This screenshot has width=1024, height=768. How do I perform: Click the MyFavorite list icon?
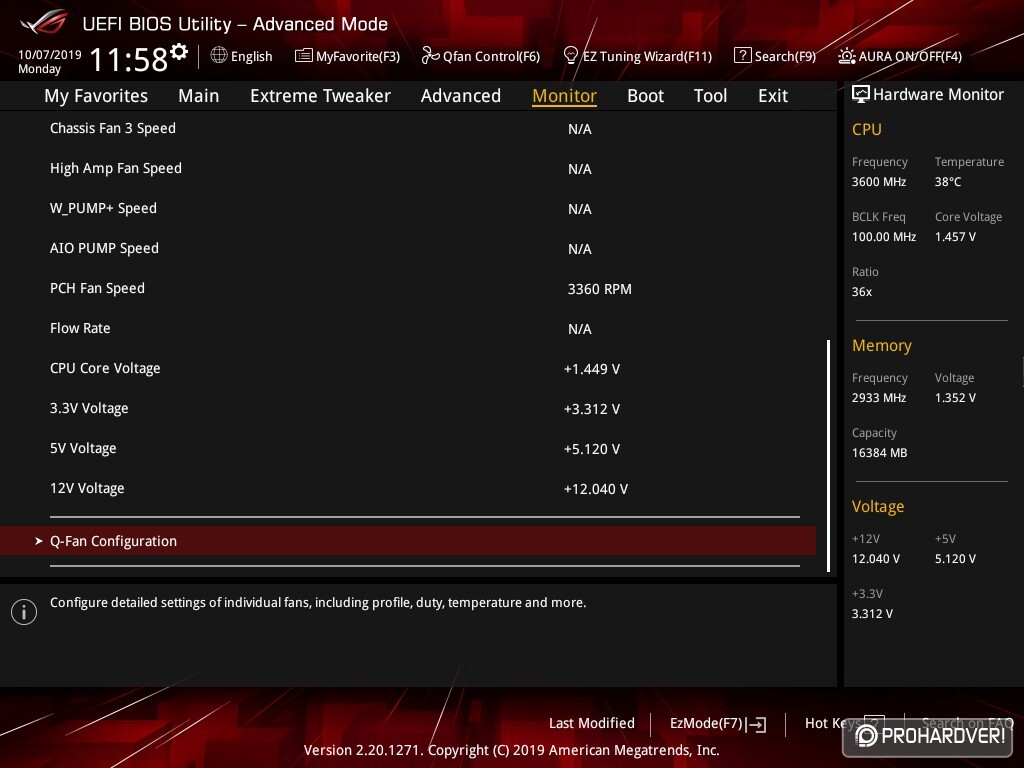click(x=304, y=56)
